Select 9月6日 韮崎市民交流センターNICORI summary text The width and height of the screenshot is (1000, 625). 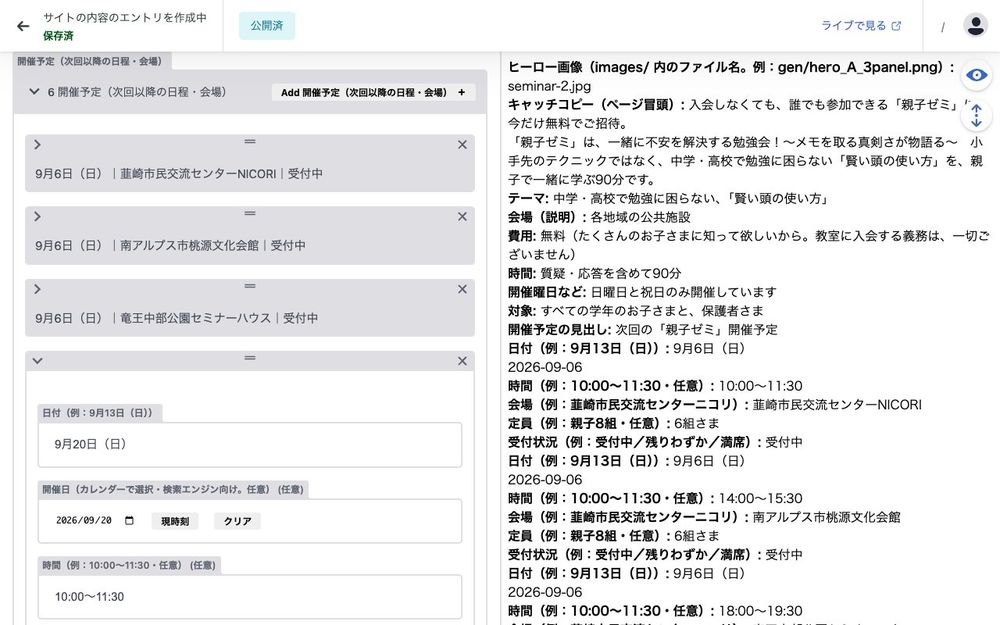[x=179, y=173]
